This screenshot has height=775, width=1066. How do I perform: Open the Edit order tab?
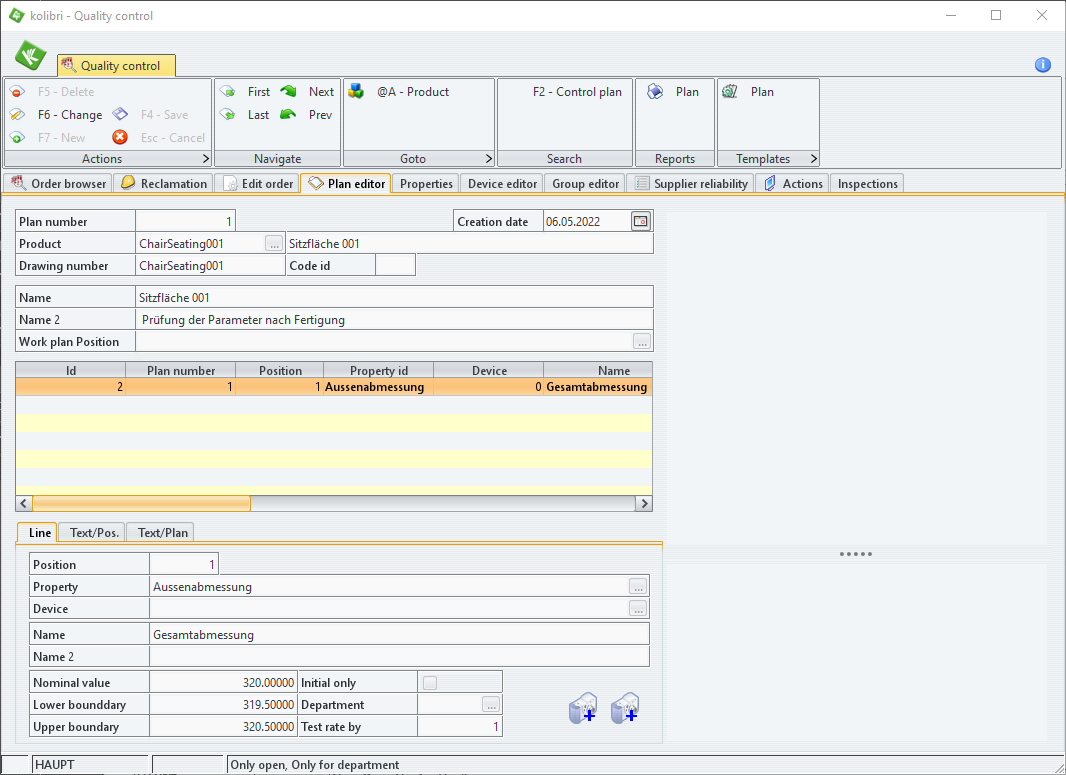tap(258, 184)
